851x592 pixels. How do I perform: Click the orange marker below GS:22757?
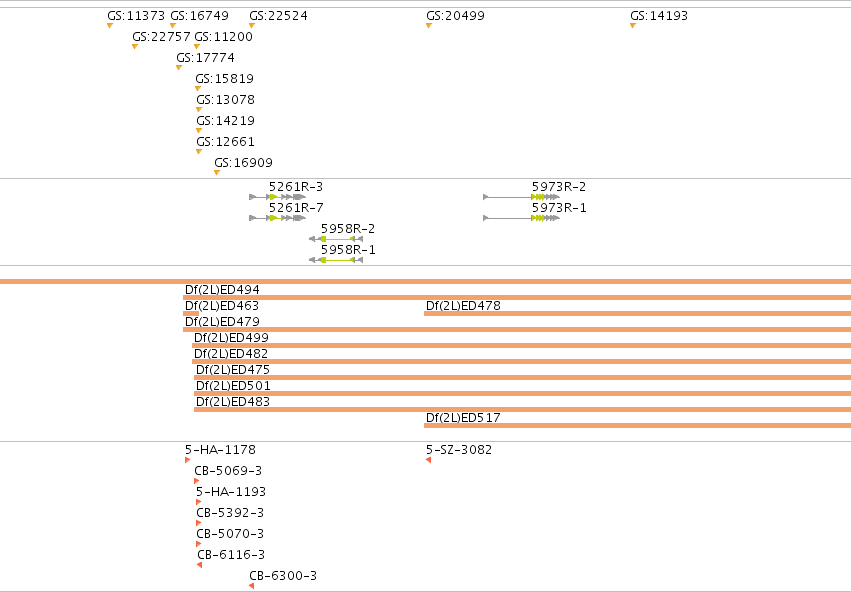click(135, 47)
